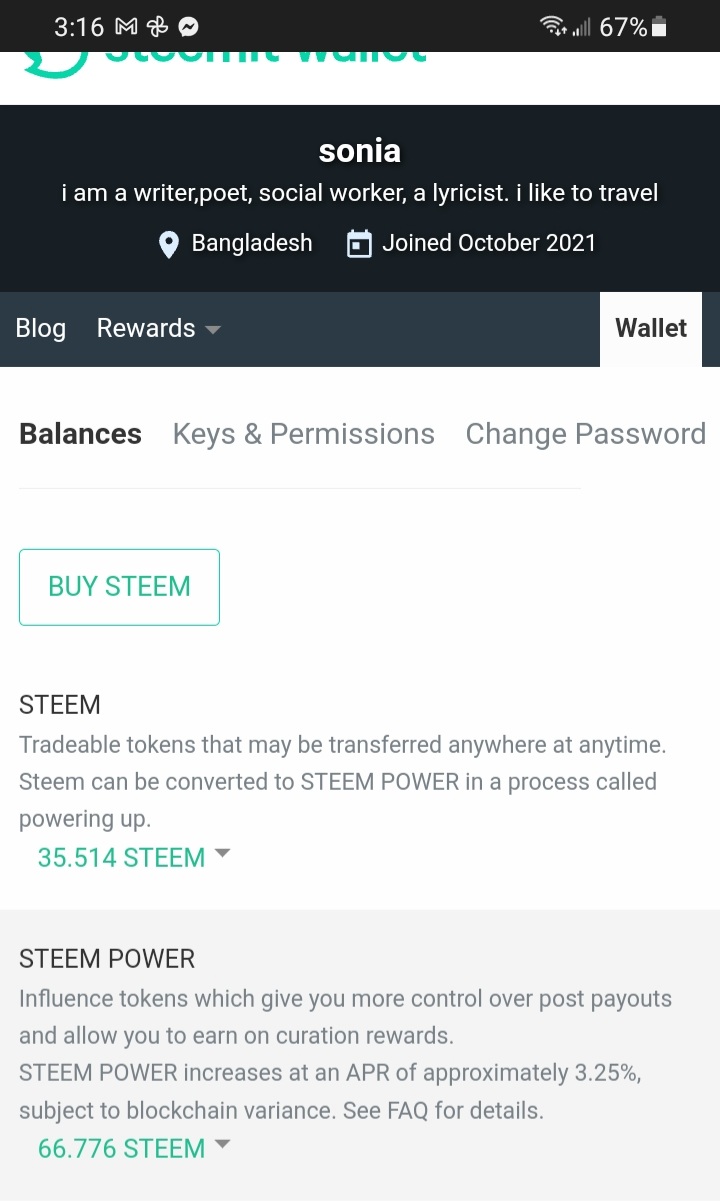The width and height of the screenshot is (720, 1201).
Task: Tap the Wi-Fi icon in status bar
Action: pyautogui.click(x=552, y=27)
